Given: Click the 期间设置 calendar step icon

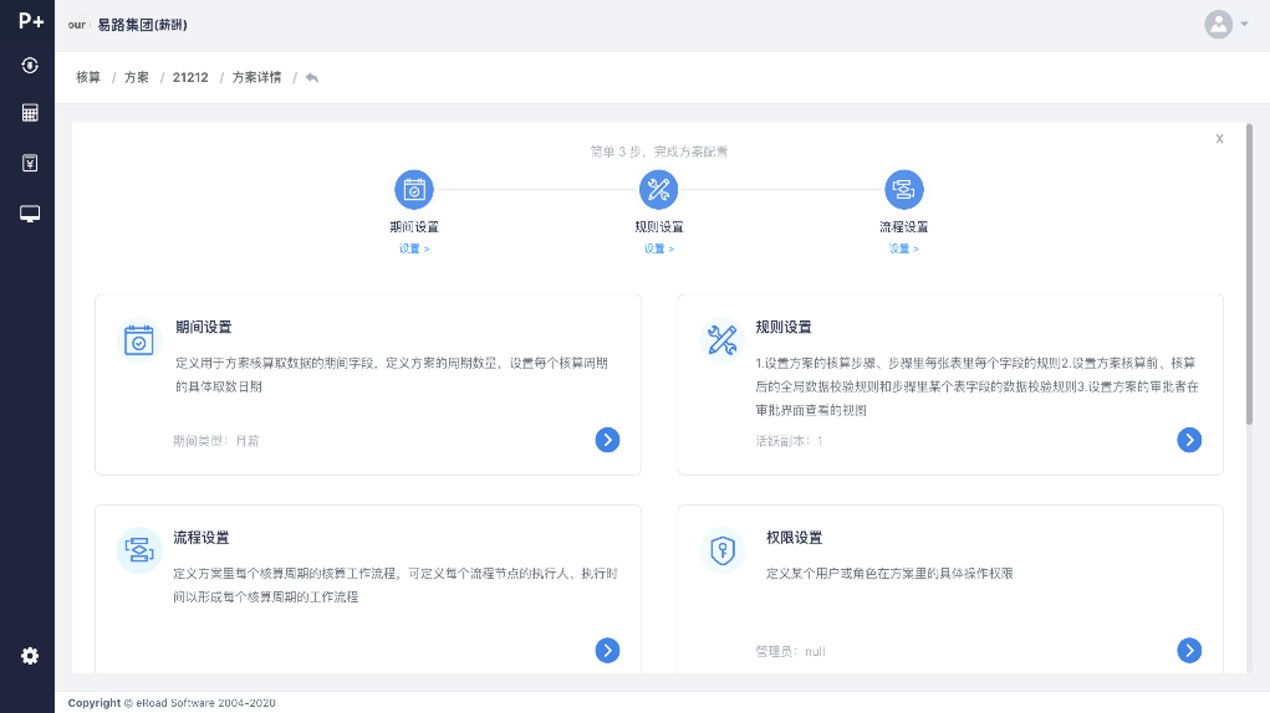Looking at the screenshot, I should (x=414, y=189).
